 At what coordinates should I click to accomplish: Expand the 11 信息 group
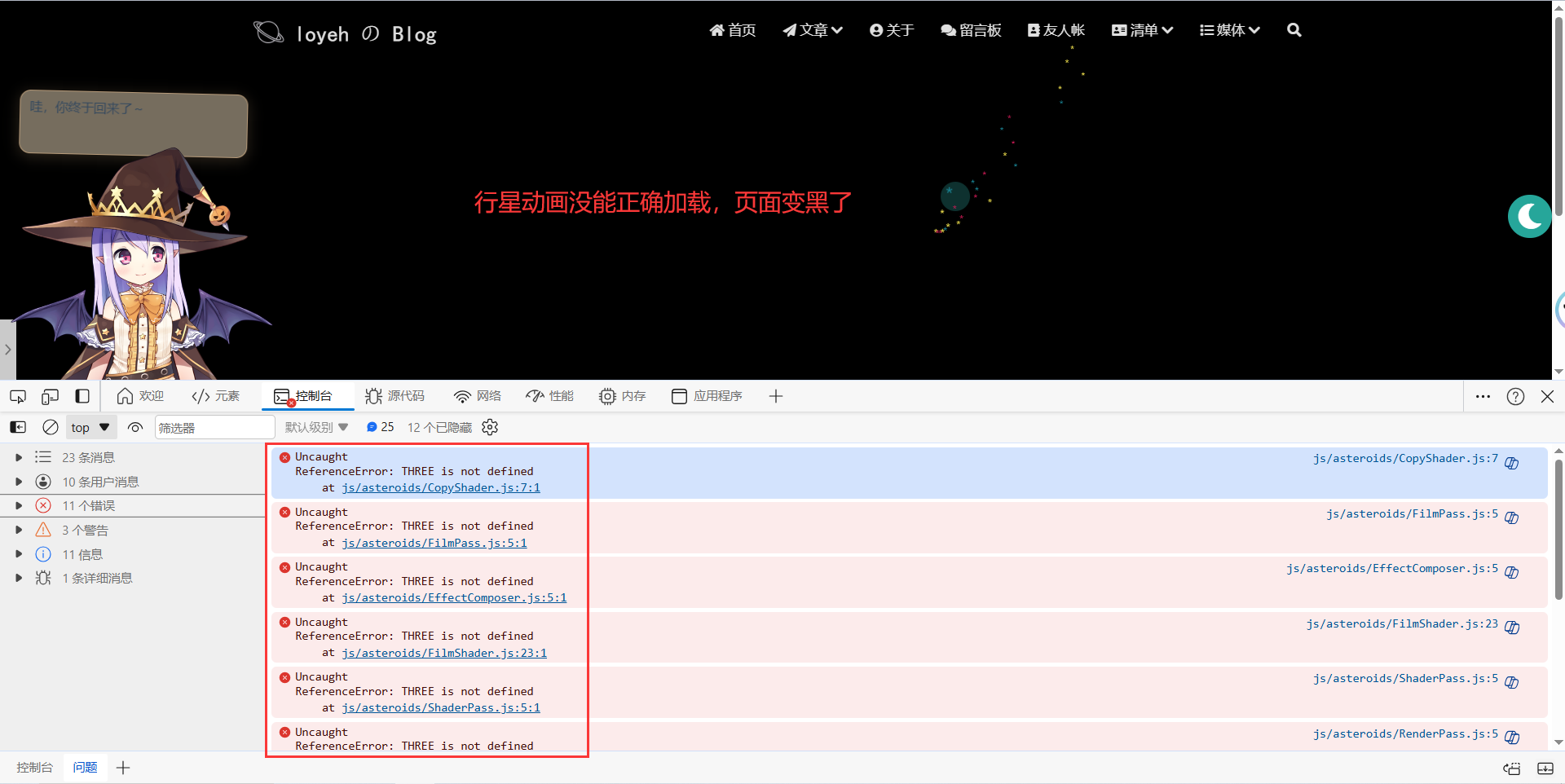[x=19, y=554]
